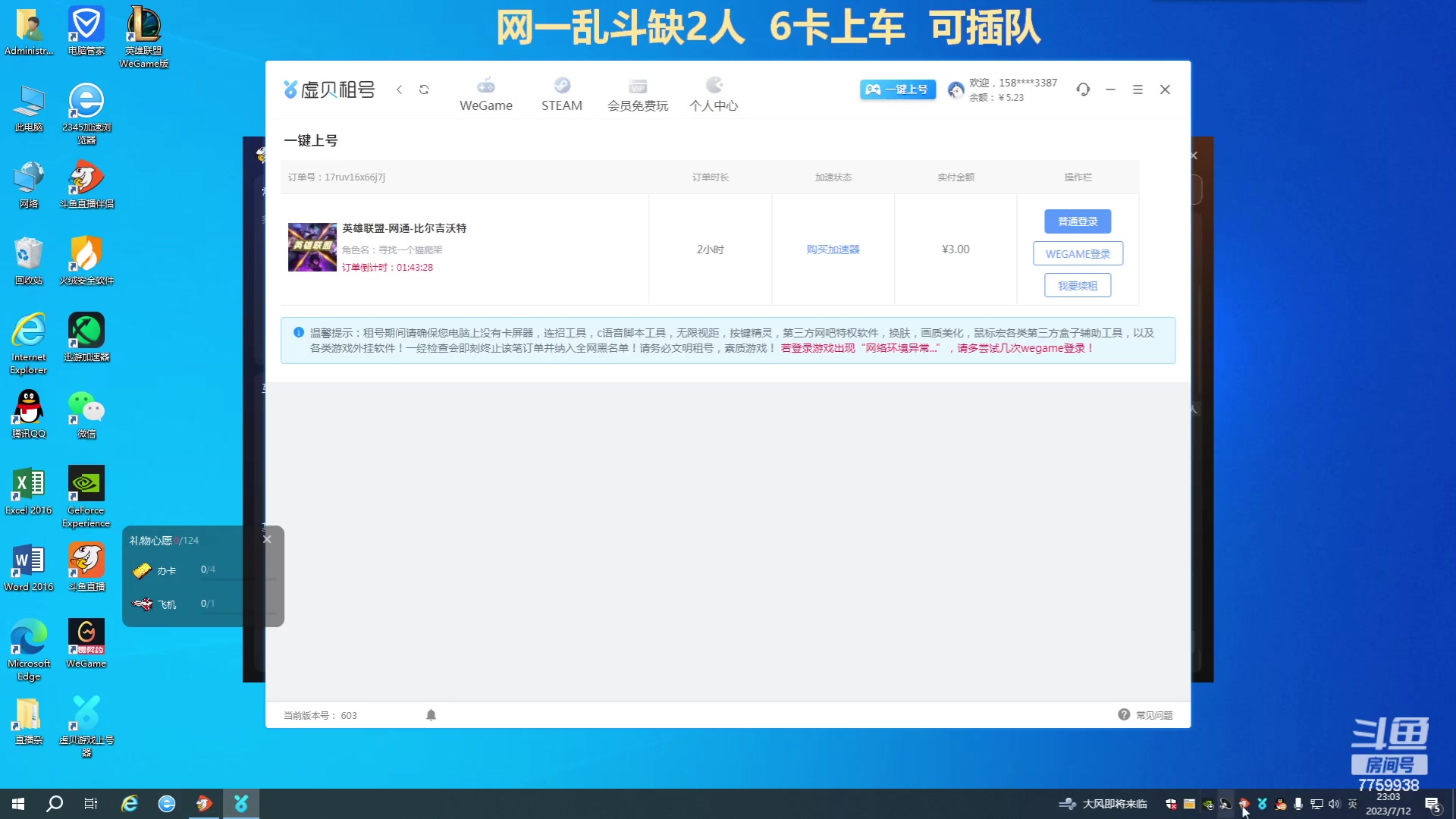The width and height of the screenshot is (1456, 819).
Task: Click the NVIDIA icon in the system tray
Action: click(1208, 804)
